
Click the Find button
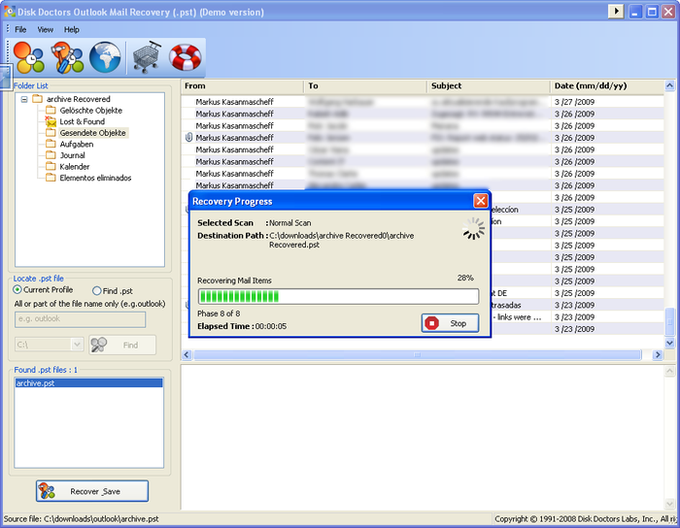point(122,345)
